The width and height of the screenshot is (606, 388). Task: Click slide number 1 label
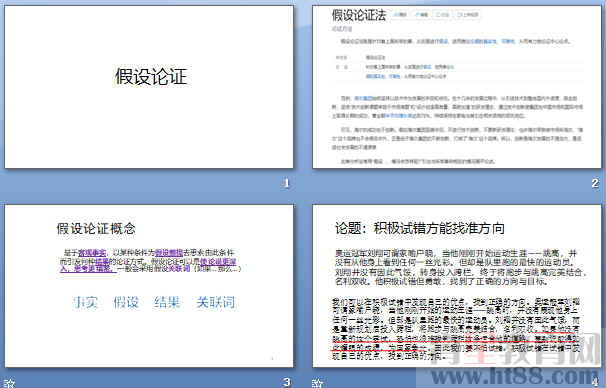[x=286, y=183]
